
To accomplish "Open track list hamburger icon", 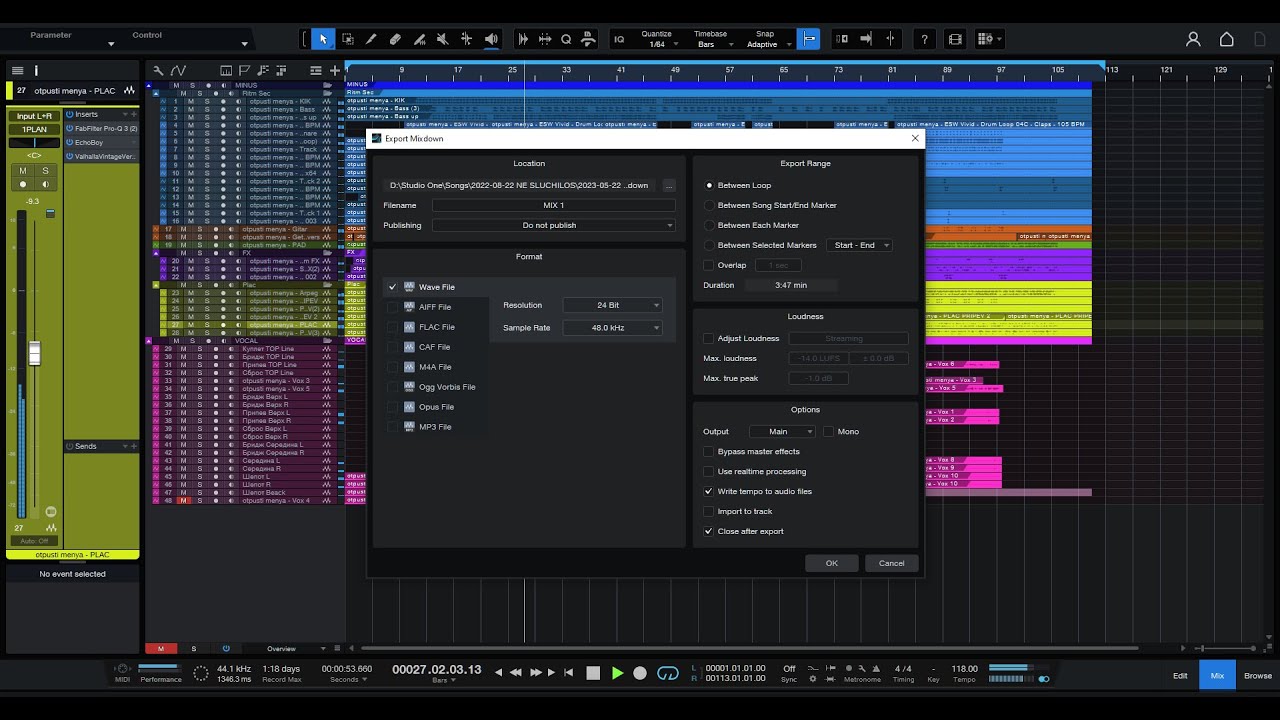I will (17, 70).
